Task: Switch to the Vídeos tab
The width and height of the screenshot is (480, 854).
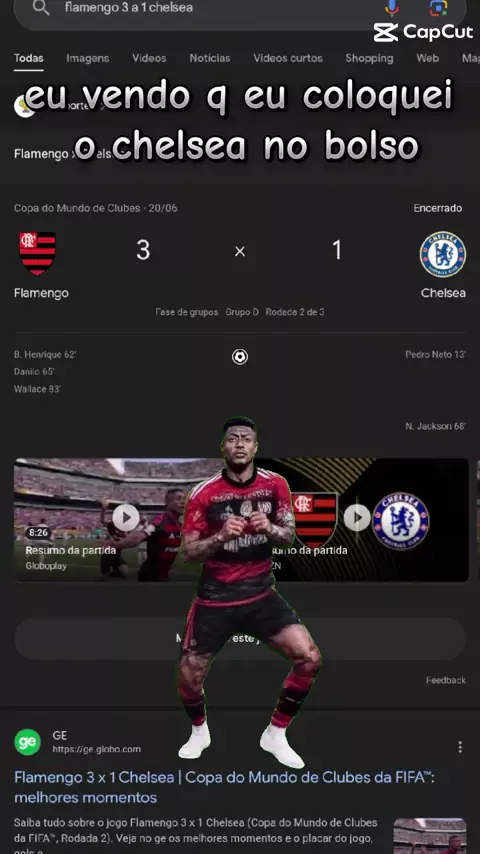Action: [x=149, y=58]
